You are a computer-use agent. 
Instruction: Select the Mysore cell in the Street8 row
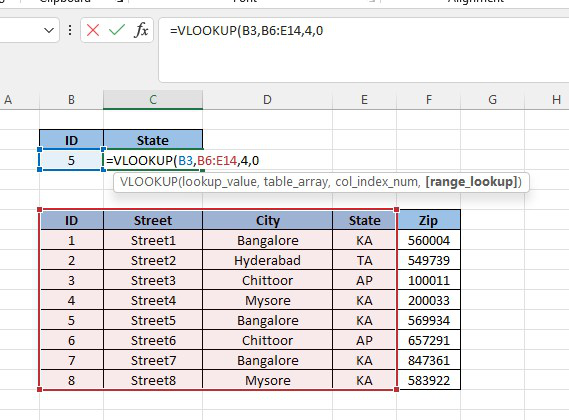point(267,380)
